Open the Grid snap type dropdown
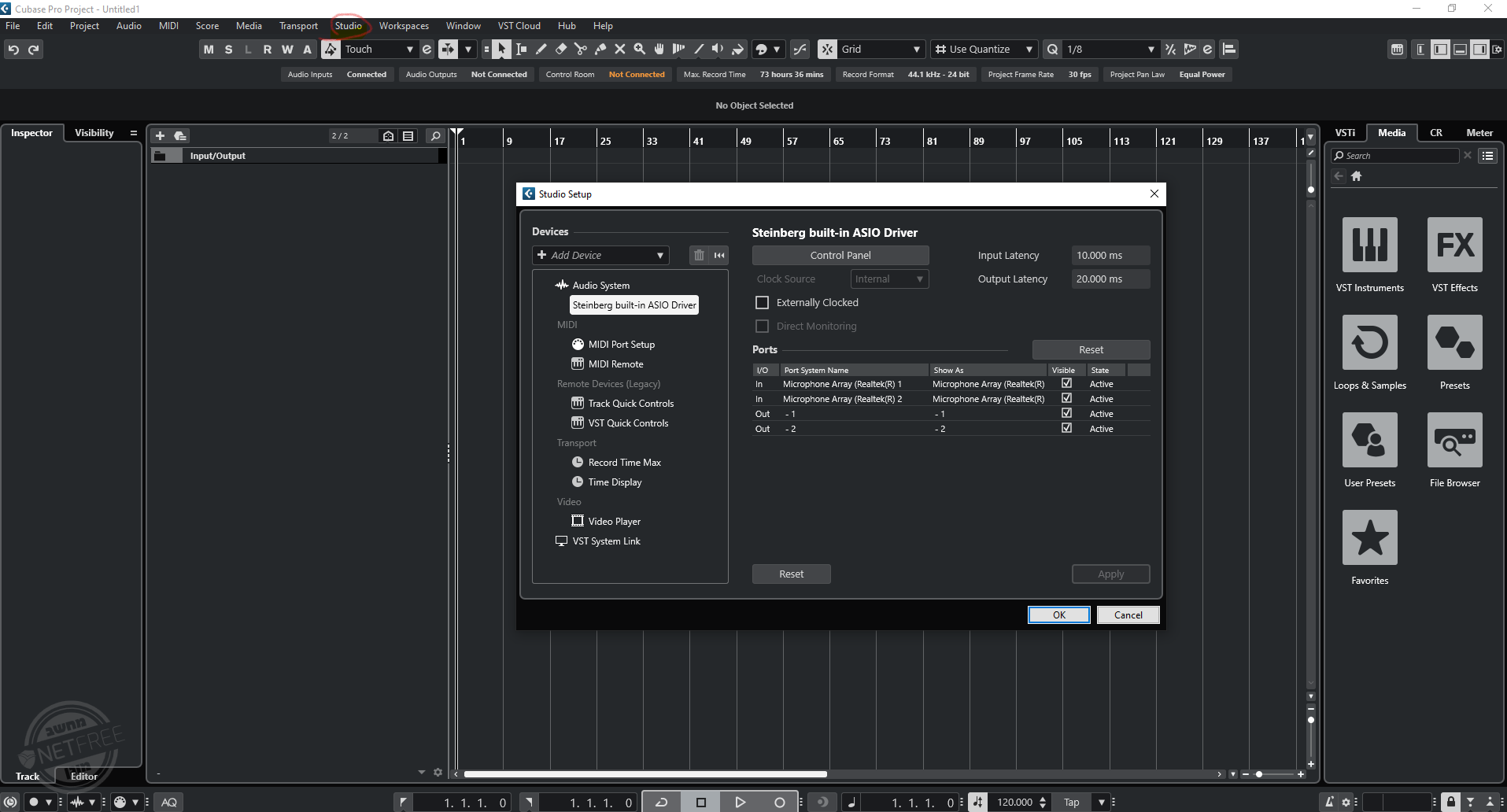The height and width of the screenshot is (812, 1507). (881, 49)
